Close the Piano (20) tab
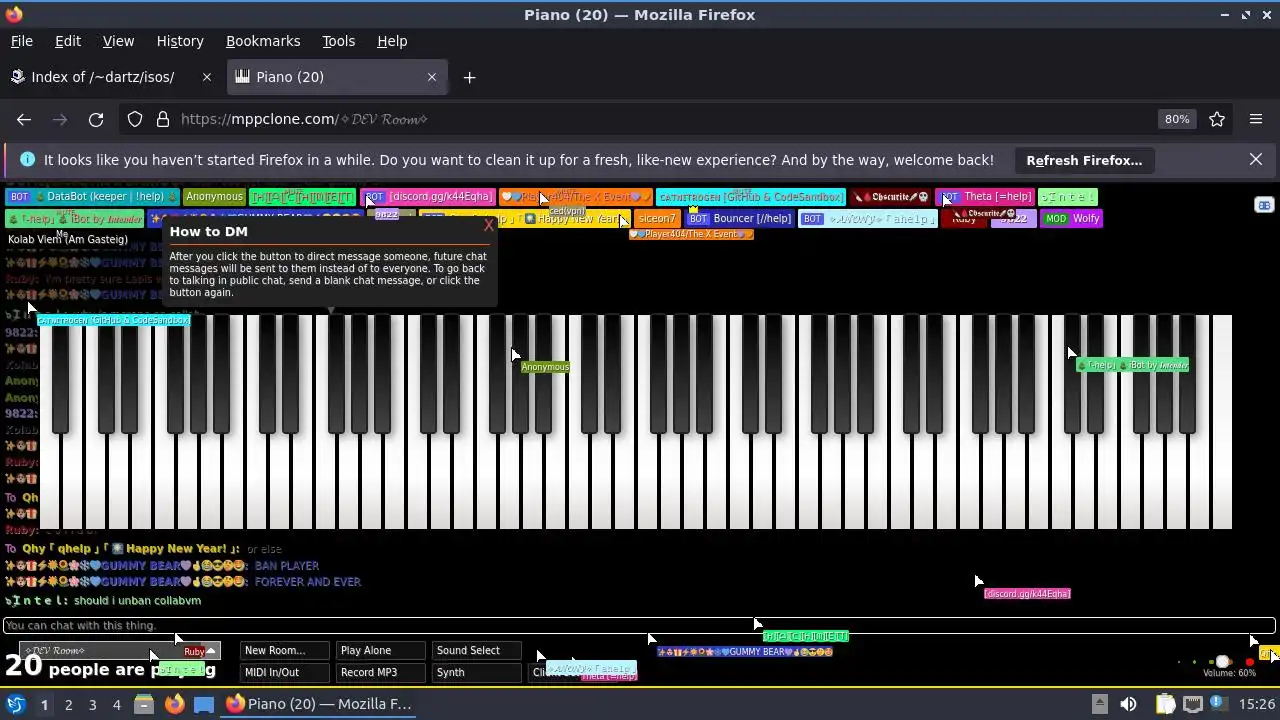 pyautogui.click(x=432, y=77)
